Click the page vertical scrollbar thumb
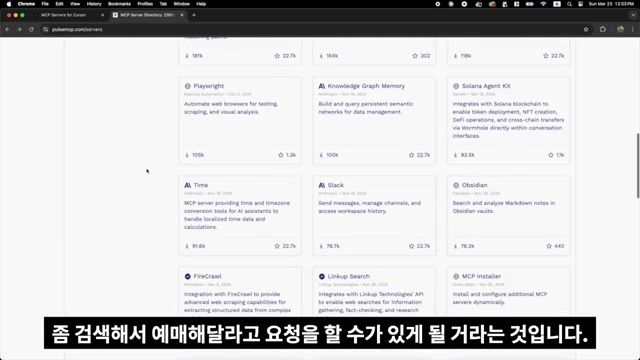 pos(638,166)
